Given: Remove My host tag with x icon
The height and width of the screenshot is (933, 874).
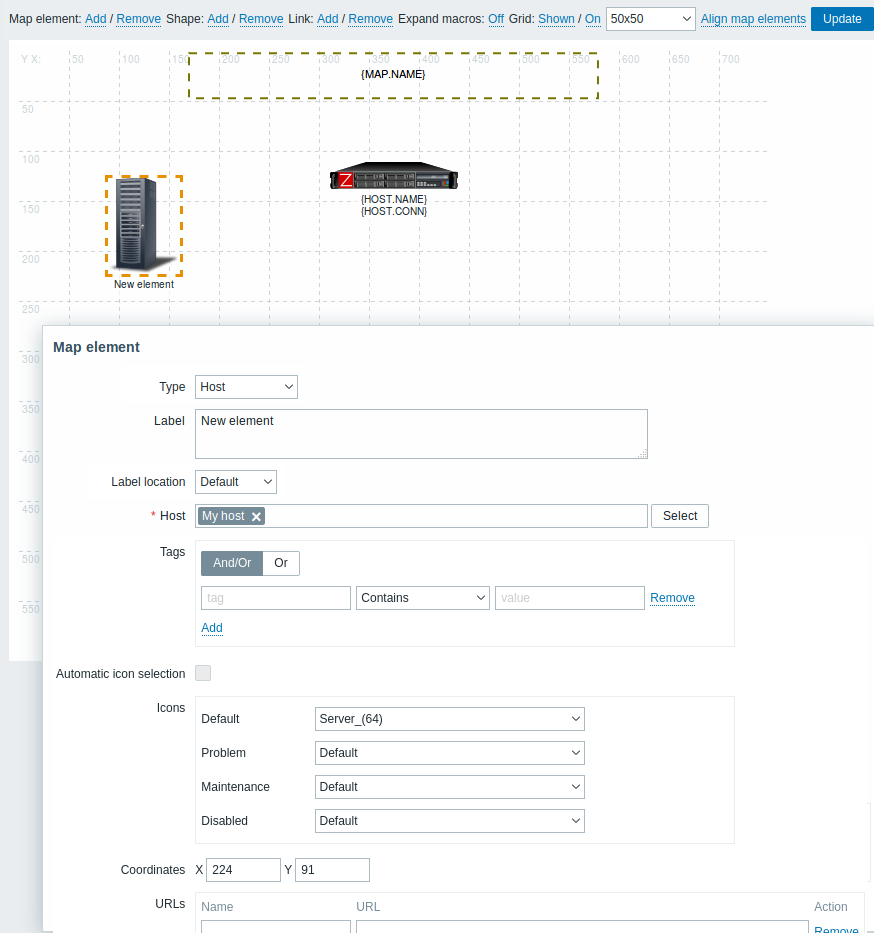Looking at the screenshot, I should click(x=256, y=516).
